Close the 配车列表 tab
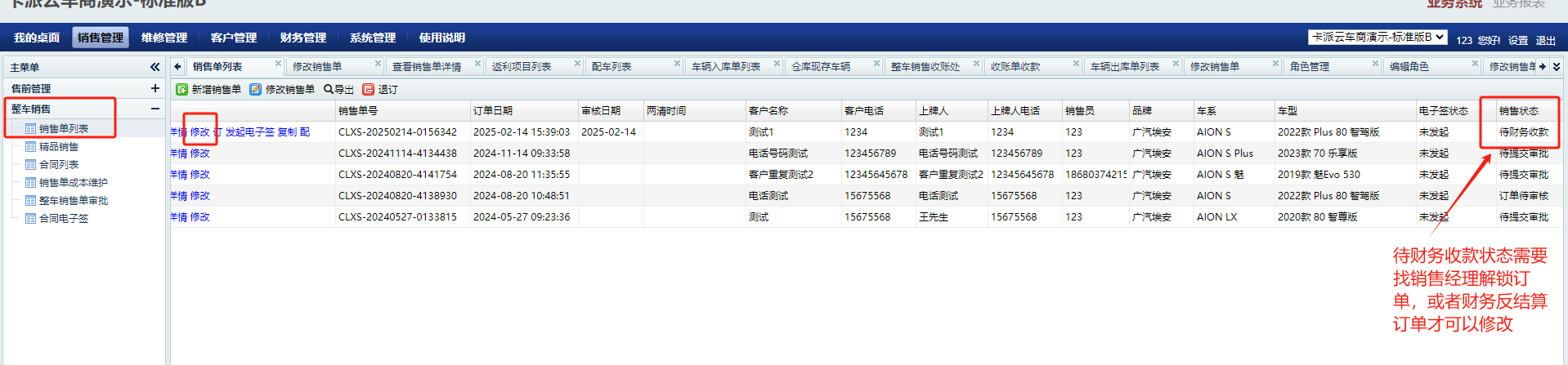The width and height of the screenshot is (1568, 365). (x=677, y=64)
